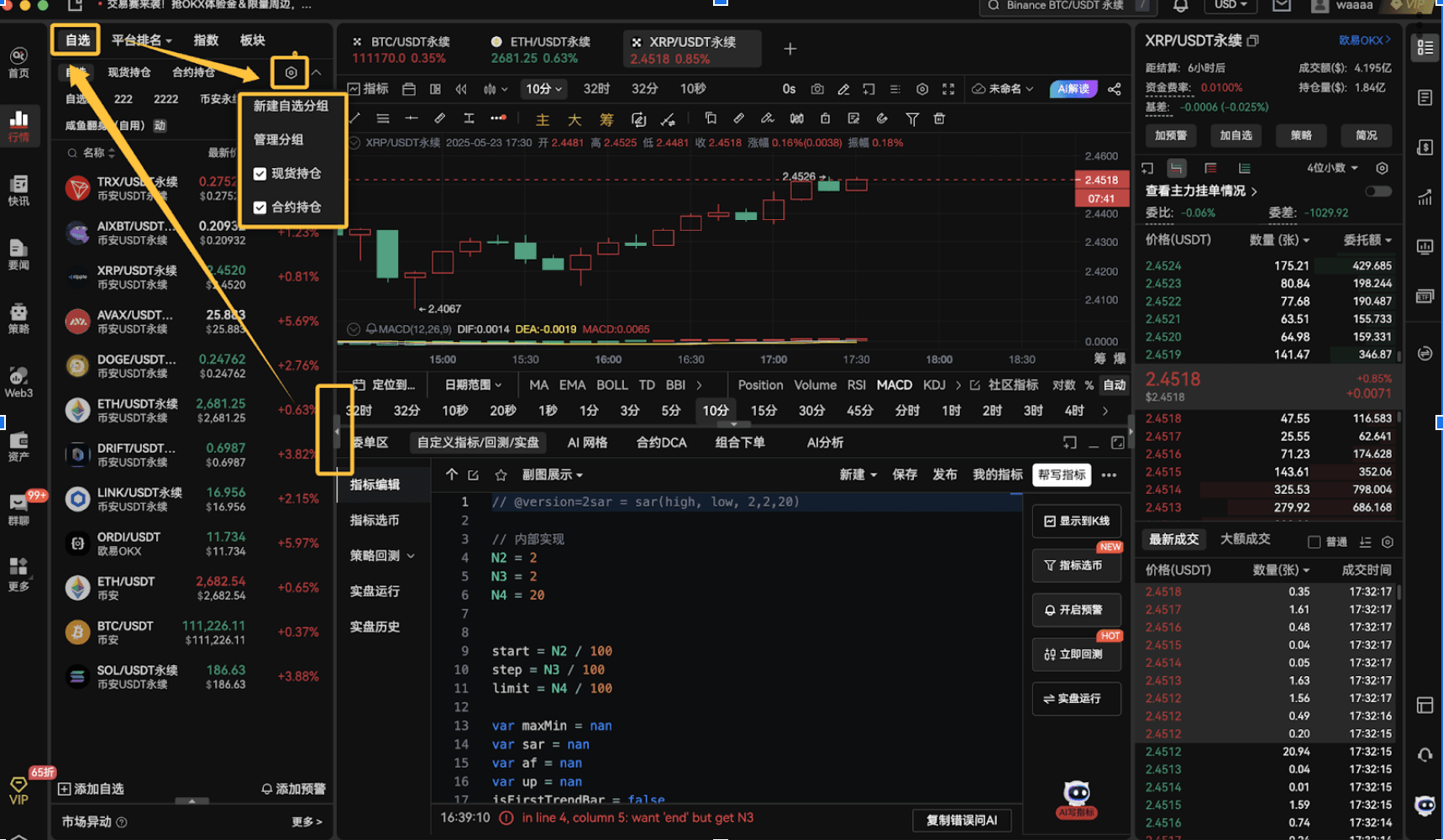Open the AI 网格 tab
This screenshot has height=840, width=1443.
(587, 443)
